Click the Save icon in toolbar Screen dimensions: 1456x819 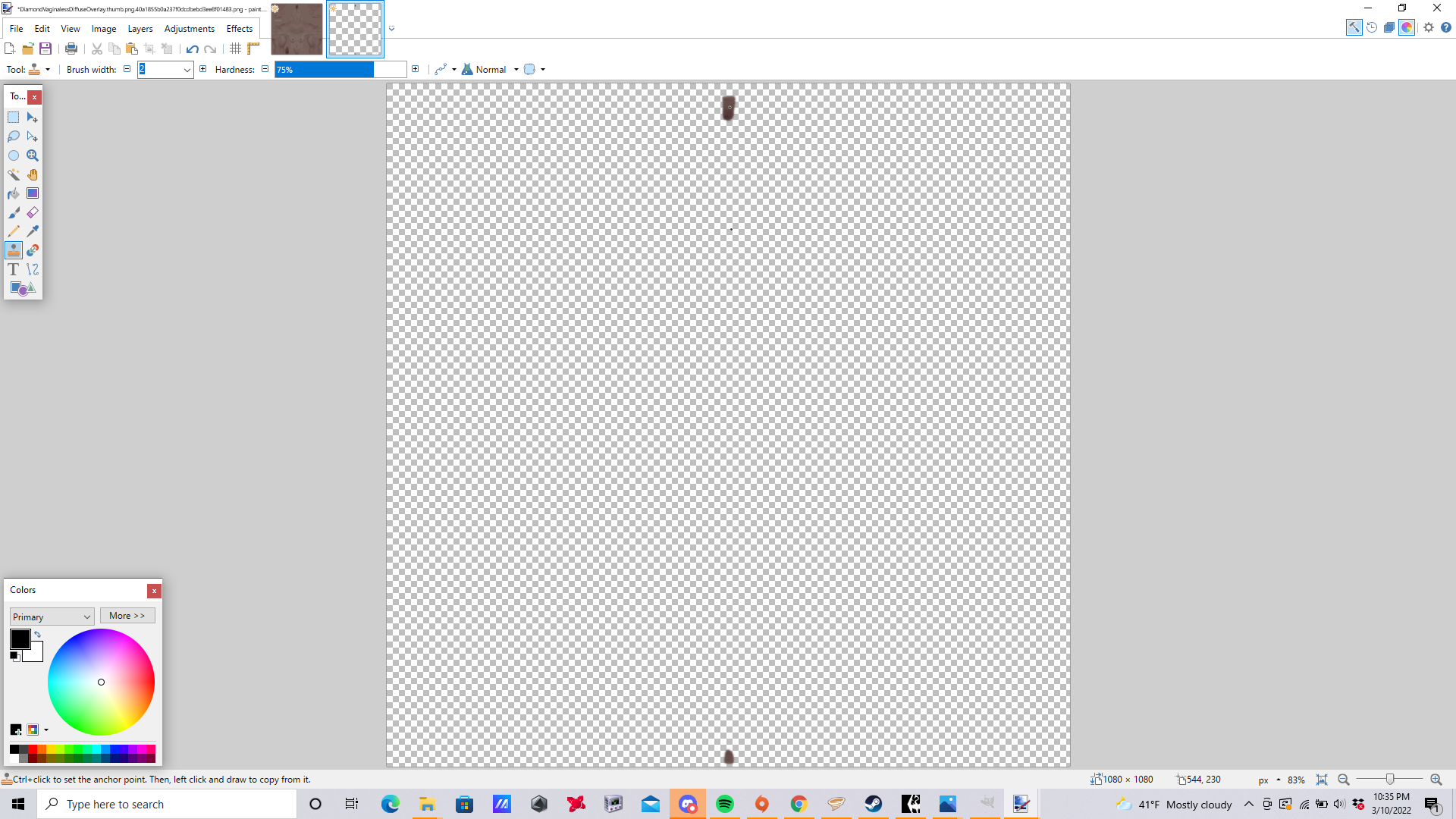pos(45,49)
